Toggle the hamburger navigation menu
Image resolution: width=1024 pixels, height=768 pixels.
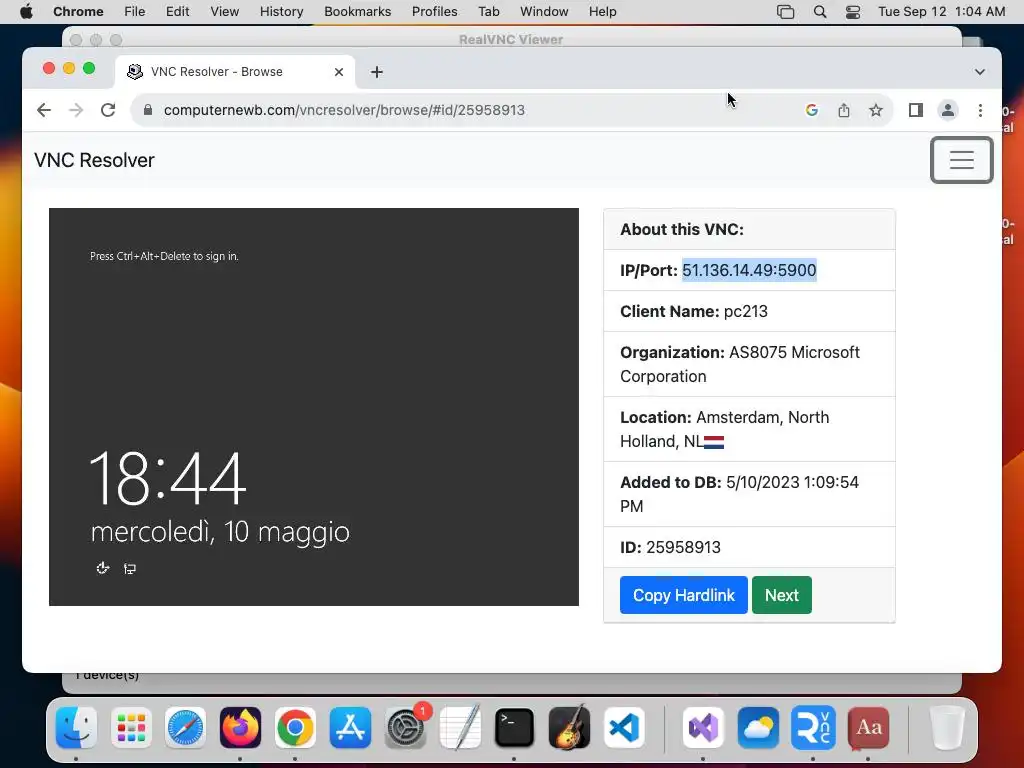click(x=961, y=160)
